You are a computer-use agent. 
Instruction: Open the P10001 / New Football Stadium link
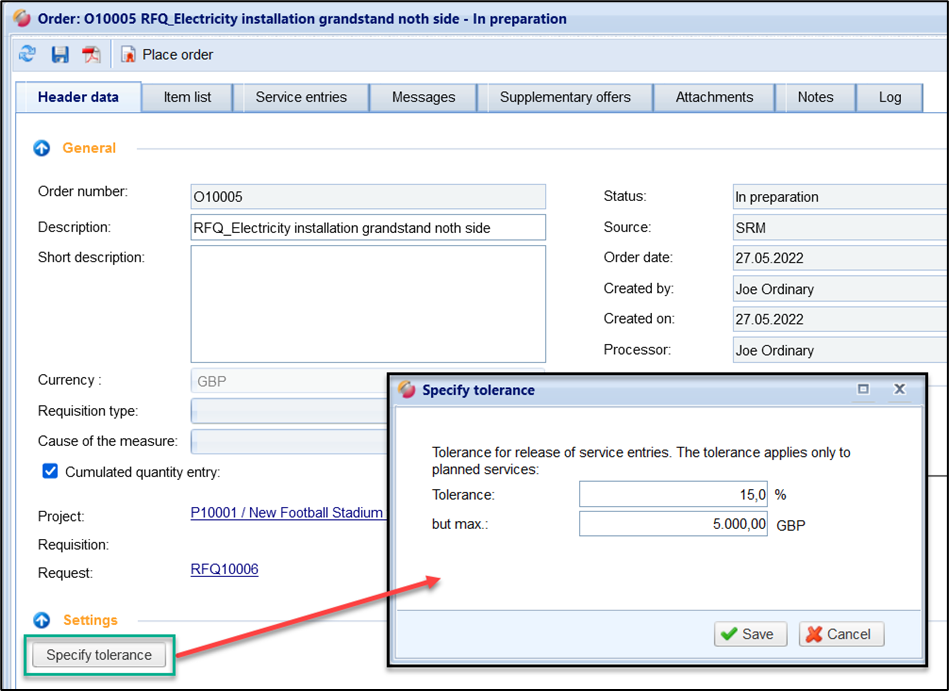tap(287, 513)
